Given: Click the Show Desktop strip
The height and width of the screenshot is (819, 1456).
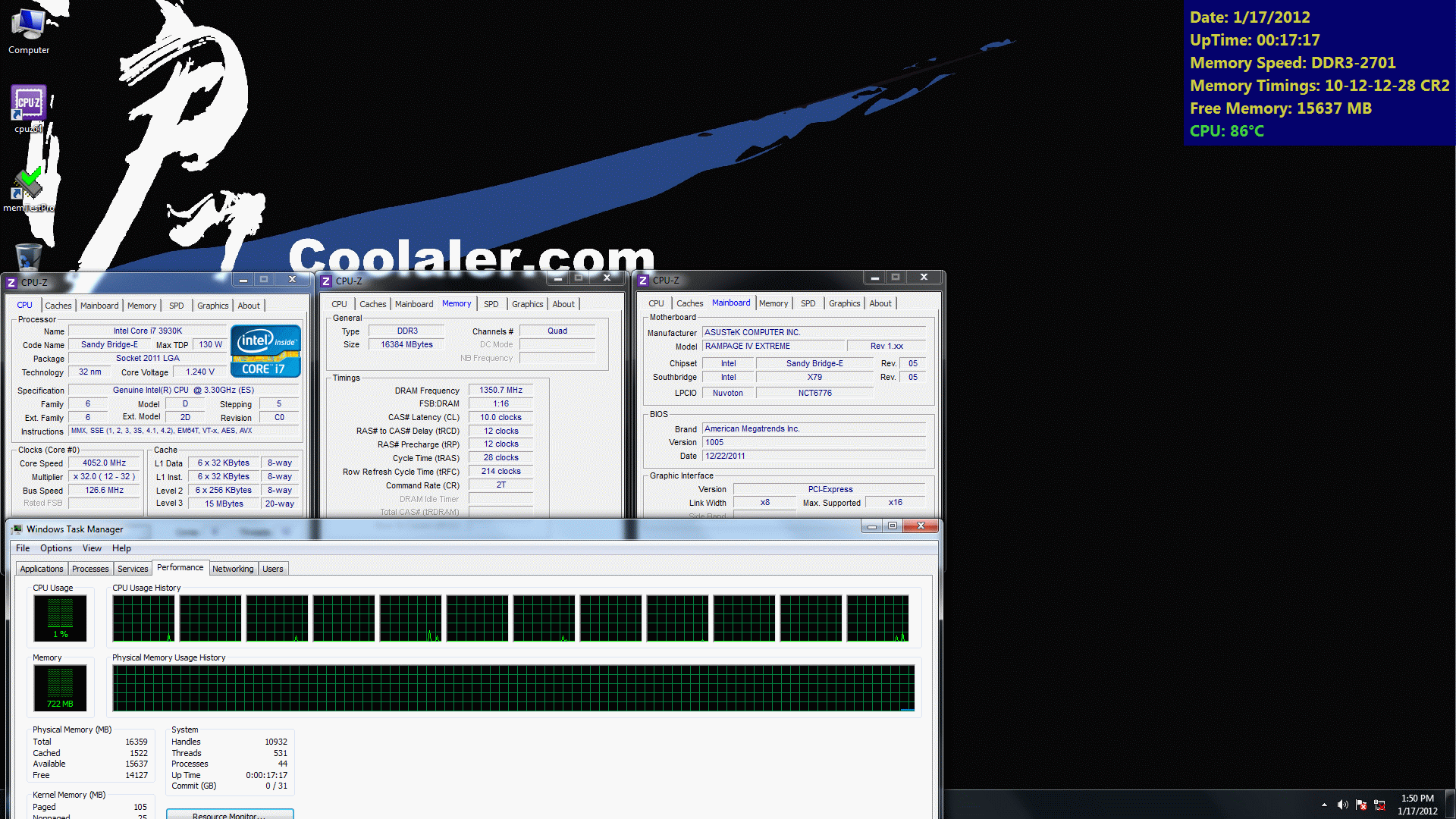Looking at the screenshot, I should [1451, 805].
